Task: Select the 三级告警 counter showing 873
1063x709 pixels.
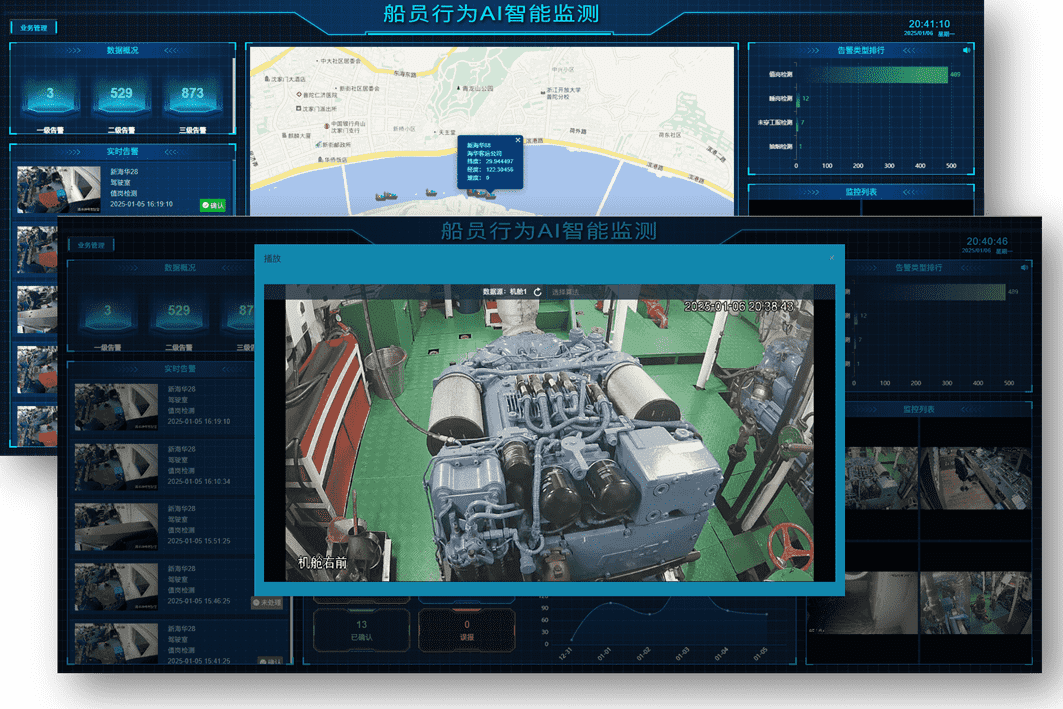Action: pyautogui.click(x=192, y=97)
